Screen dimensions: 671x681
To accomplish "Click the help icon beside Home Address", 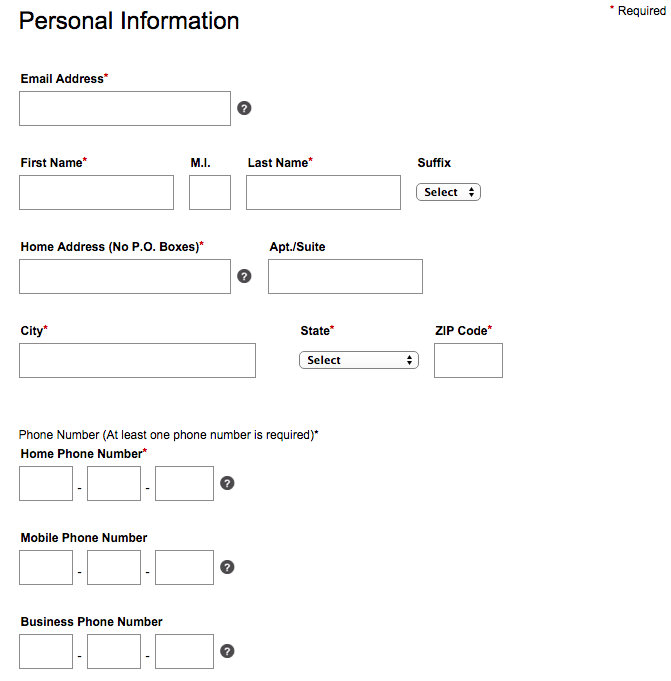I will coord(244,276).
